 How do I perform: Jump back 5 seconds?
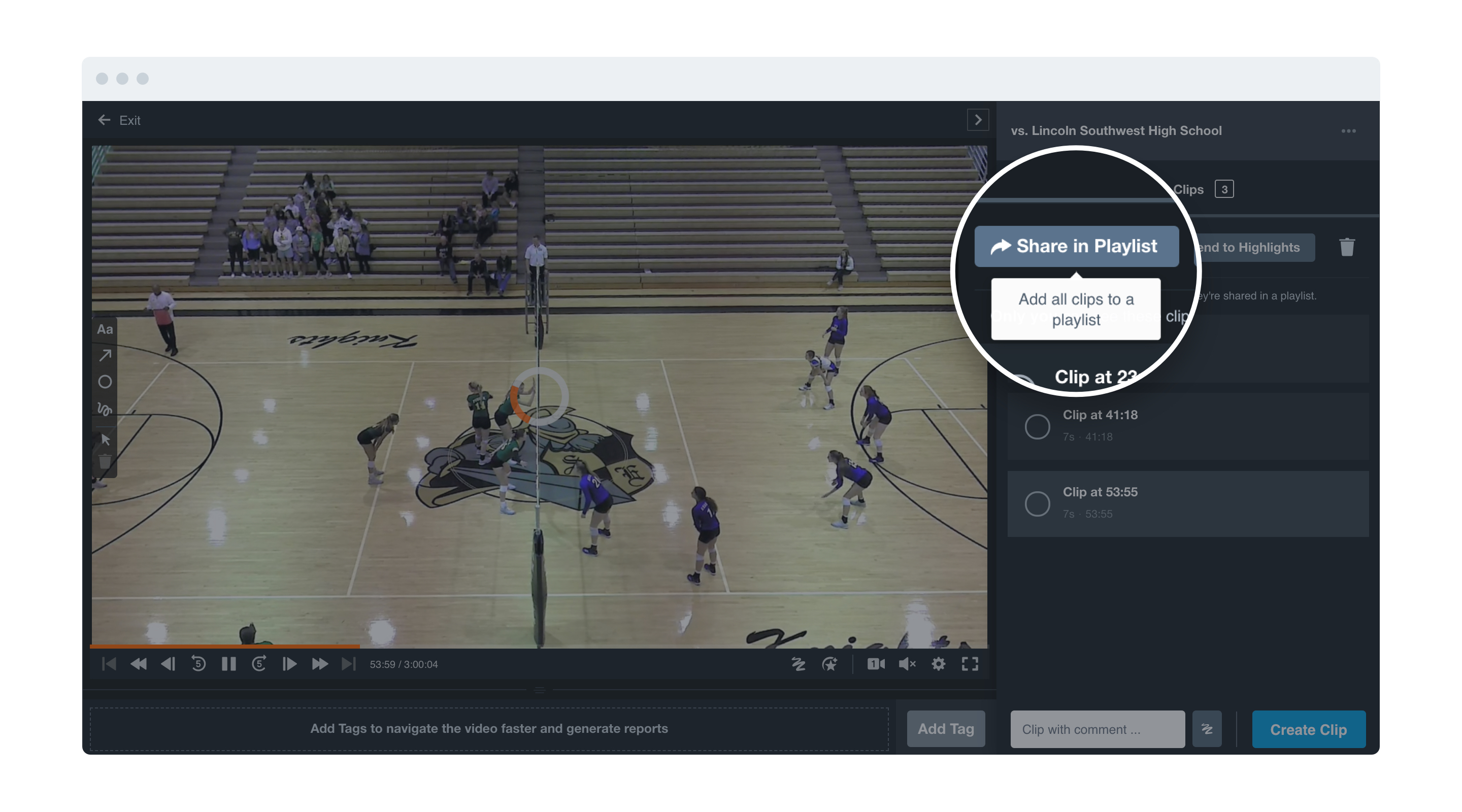click(x=198, y=664)
